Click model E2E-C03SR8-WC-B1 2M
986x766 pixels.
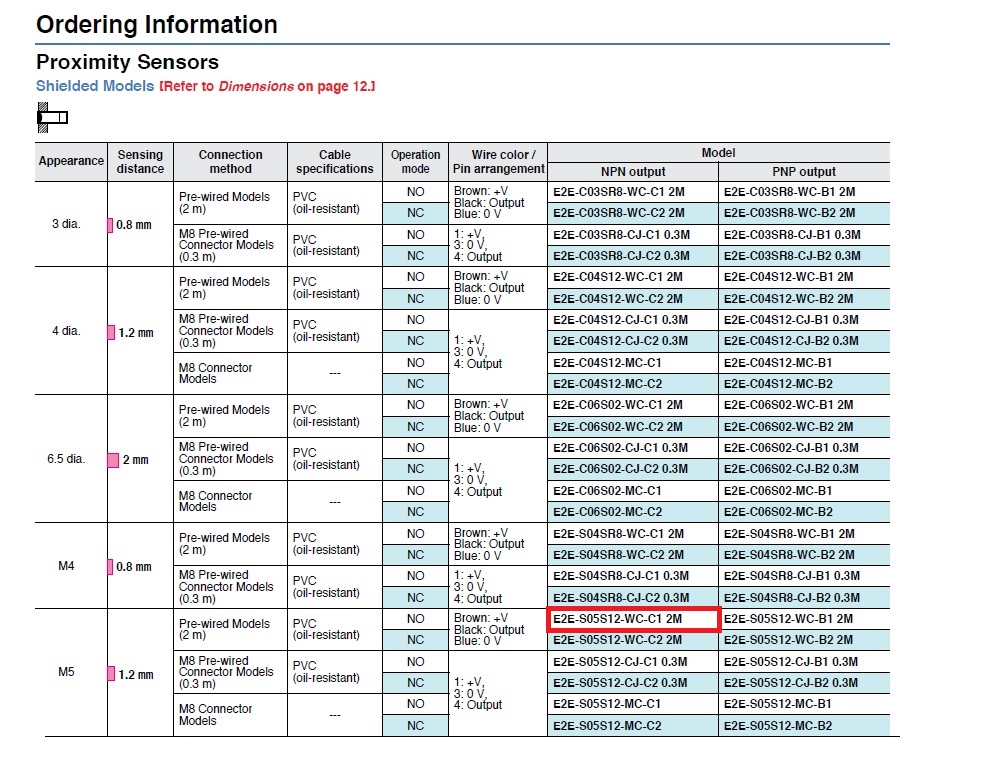click(x=789, y=192)
